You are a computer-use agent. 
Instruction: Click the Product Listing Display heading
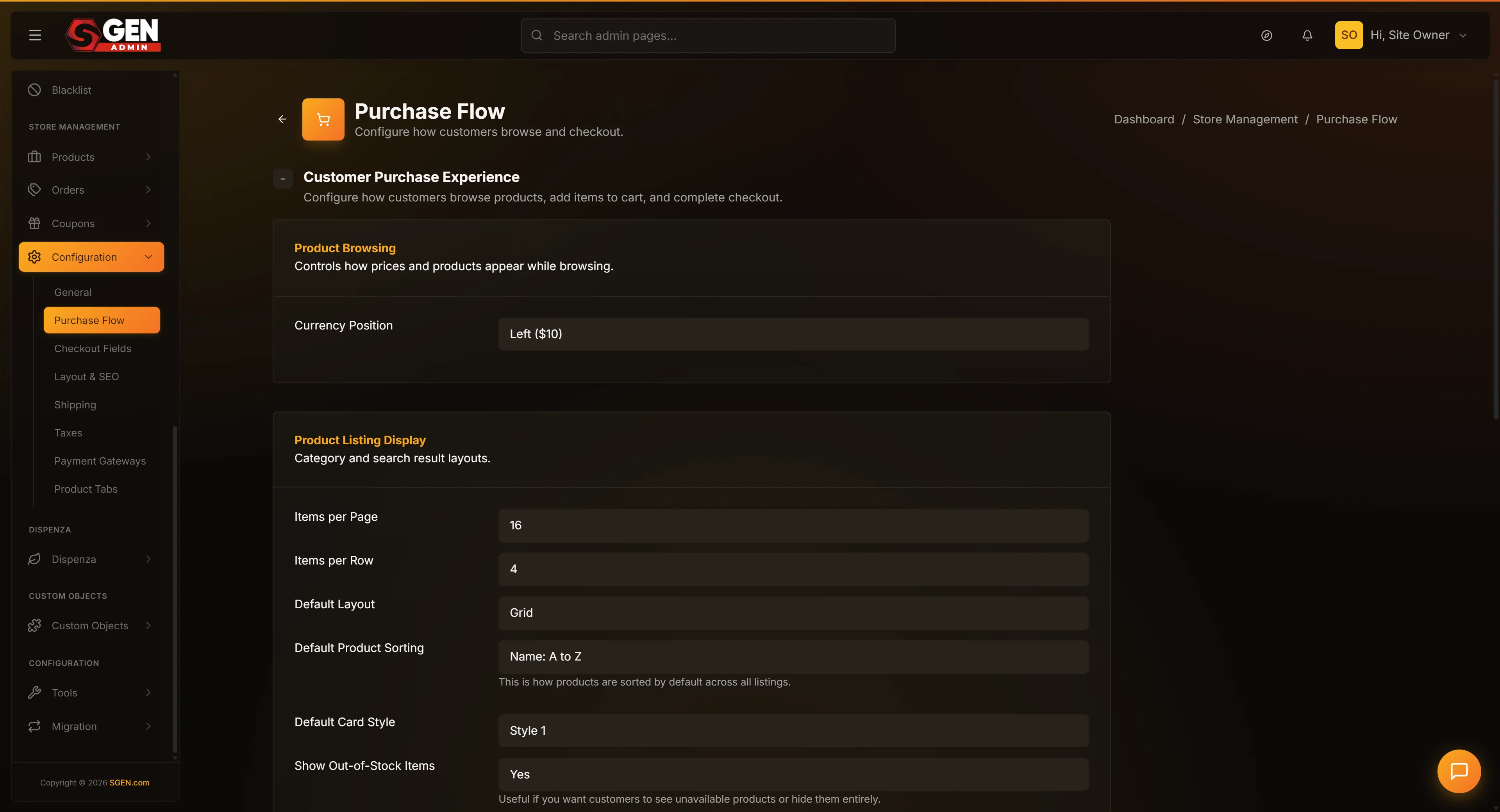[360, 440]
